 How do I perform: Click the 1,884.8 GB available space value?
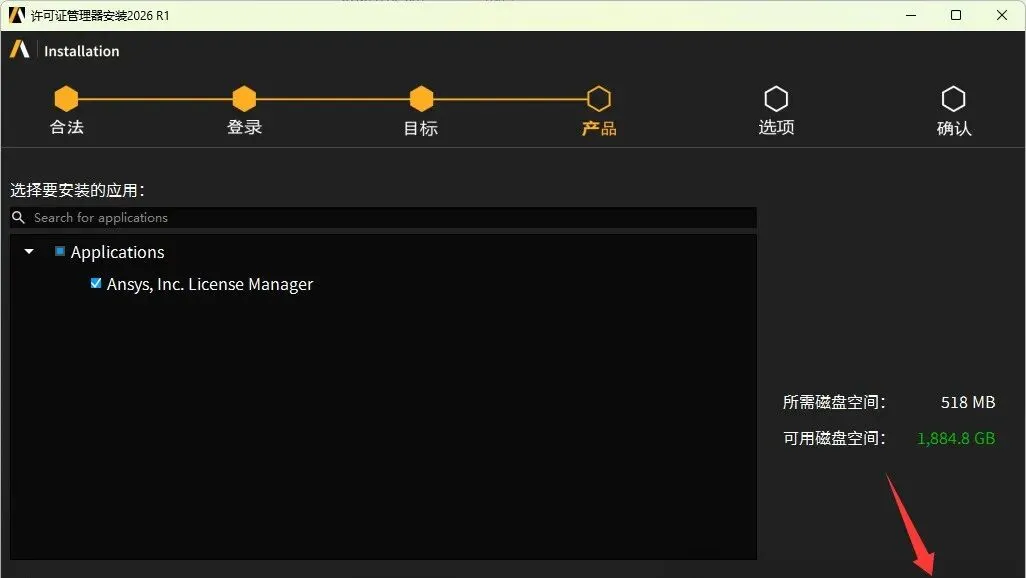click(x=956, y=438)
